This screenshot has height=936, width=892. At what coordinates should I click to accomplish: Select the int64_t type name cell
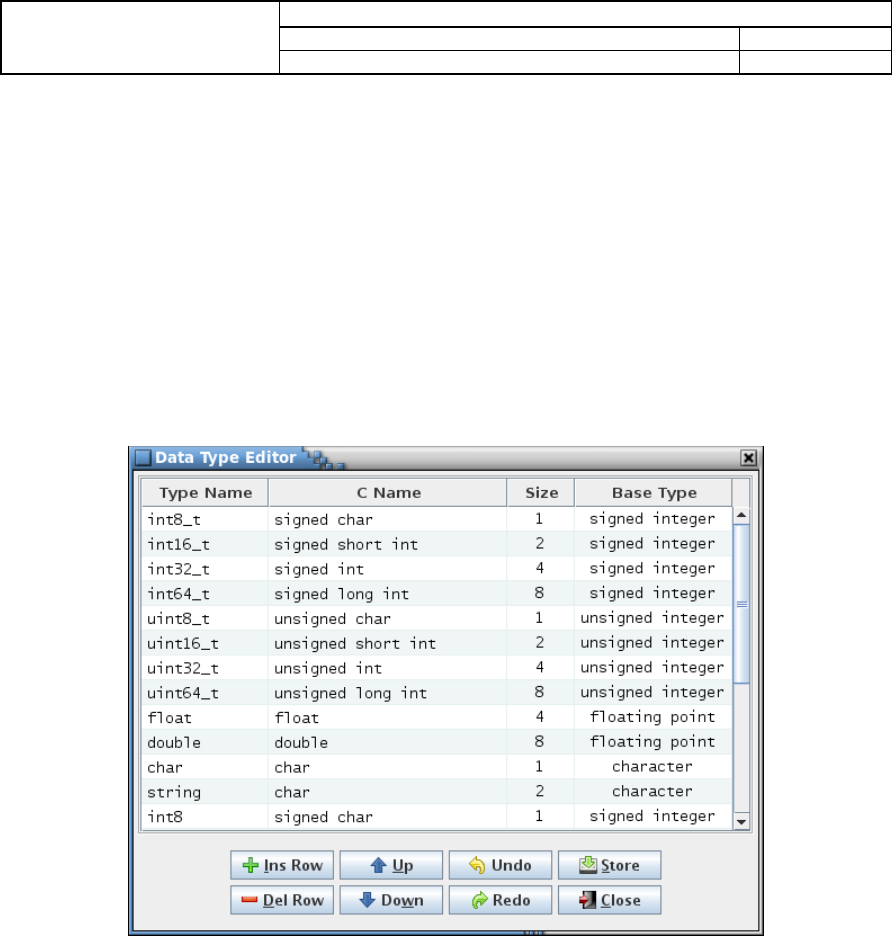tap(205, 594)
